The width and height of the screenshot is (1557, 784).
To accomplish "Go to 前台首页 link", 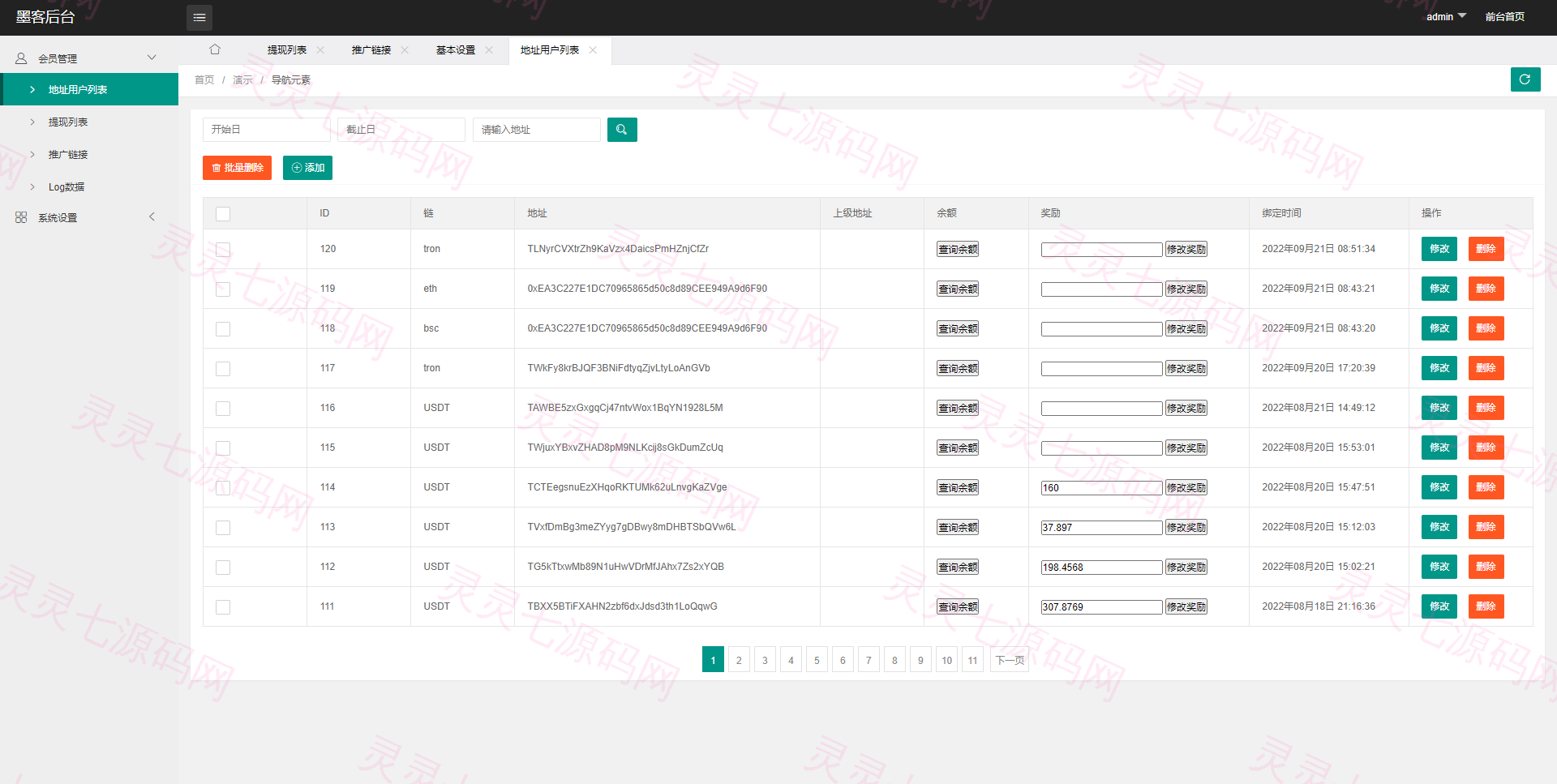I will tap(1505, 17).
